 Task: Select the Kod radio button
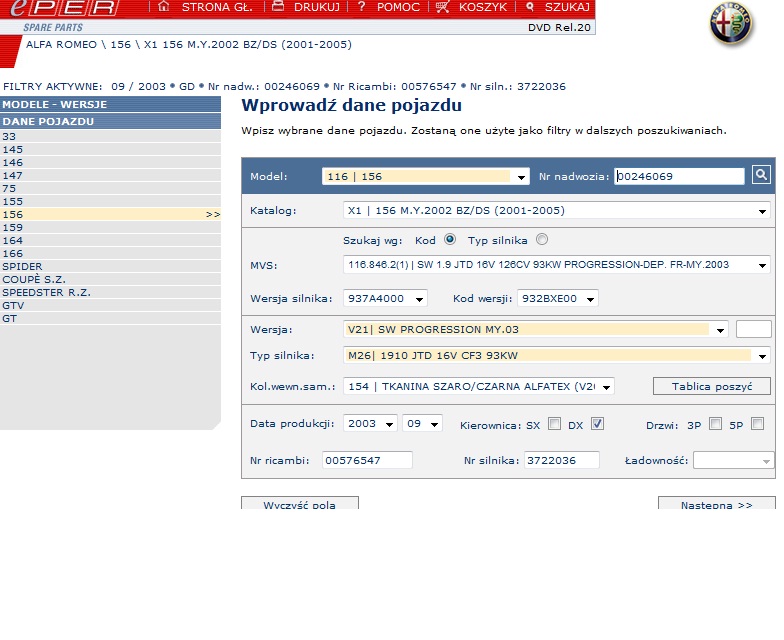(450, 240)
